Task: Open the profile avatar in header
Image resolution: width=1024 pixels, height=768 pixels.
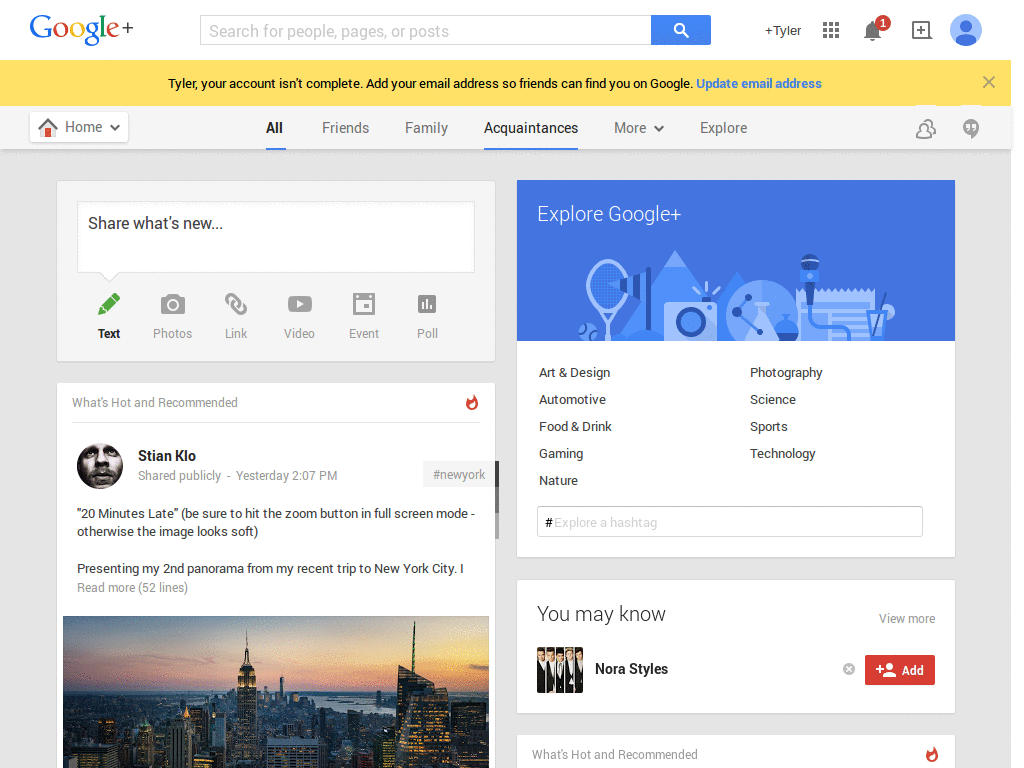Action: point(965,30)
